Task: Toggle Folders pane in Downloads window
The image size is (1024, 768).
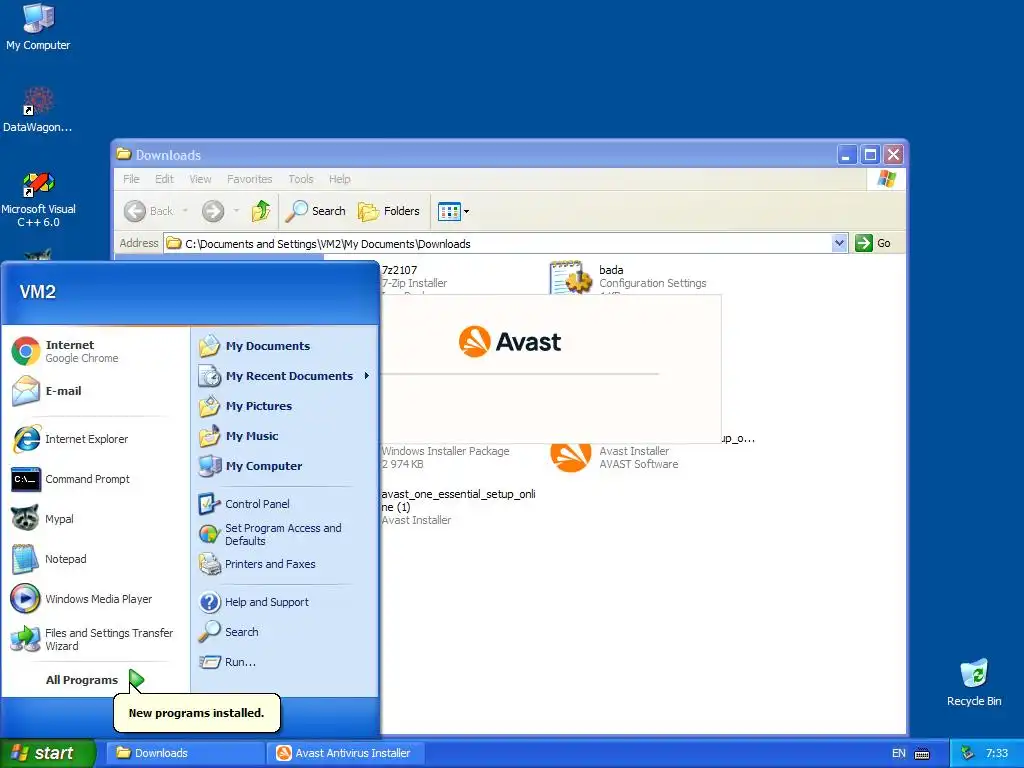Action: pyautogui.click(x=389, y=211)
